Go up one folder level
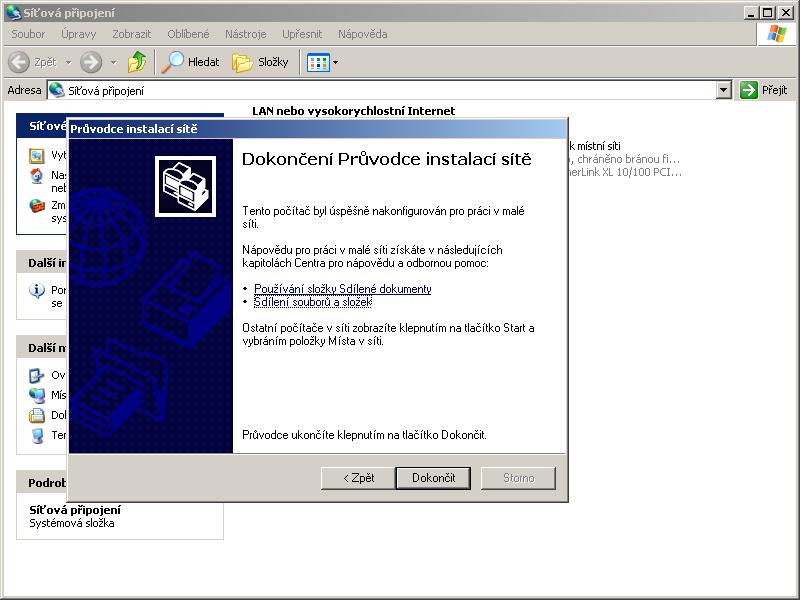This screenshot has height=600, width=800. (137, 62)
